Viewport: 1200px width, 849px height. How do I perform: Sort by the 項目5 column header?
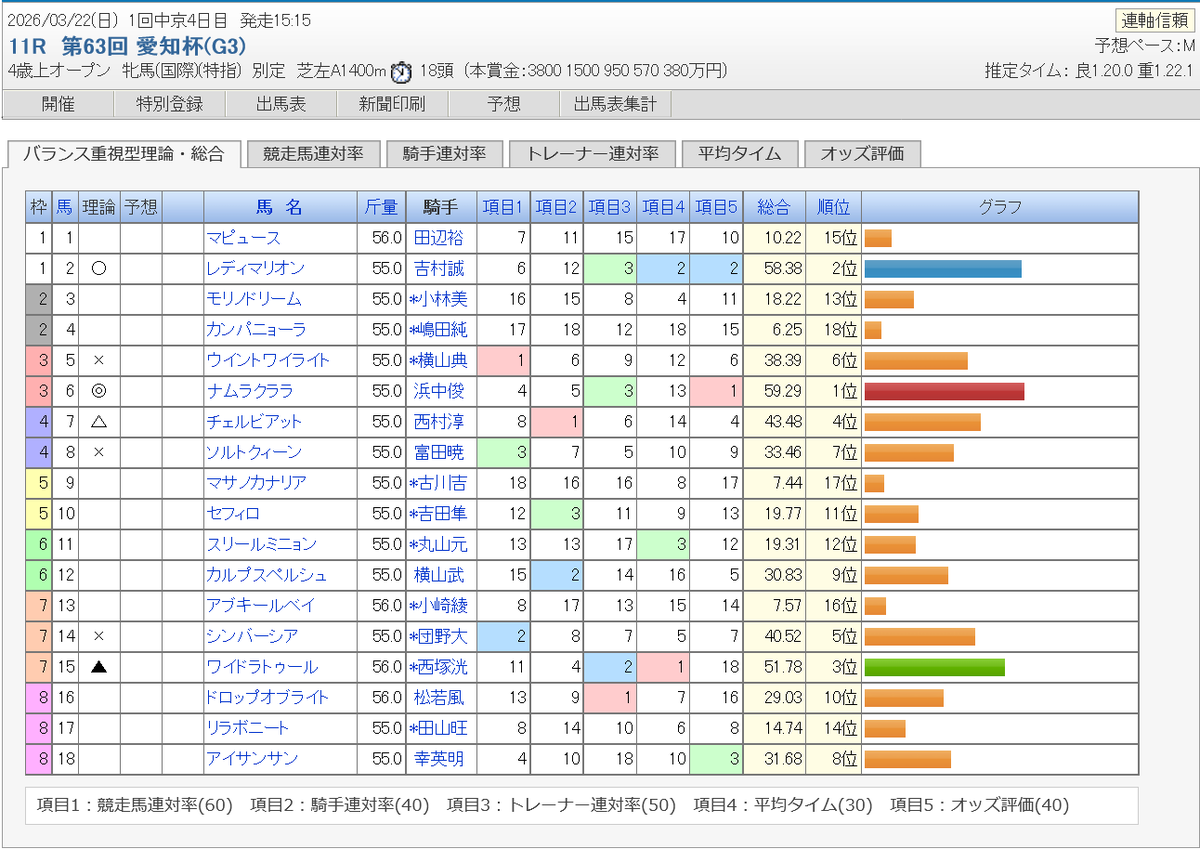click(715, 207)
